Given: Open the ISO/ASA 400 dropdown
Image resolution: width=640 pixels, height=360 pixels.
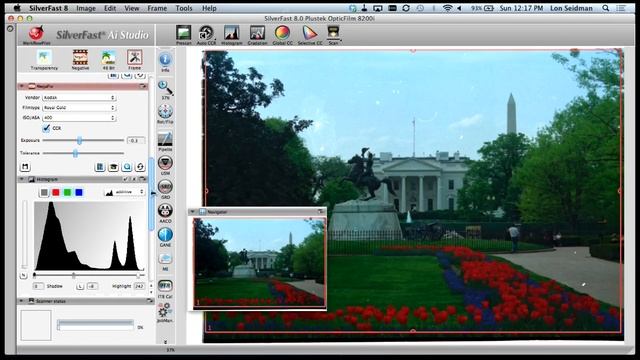Looking at the screenshot, I should tap(80, 118).
